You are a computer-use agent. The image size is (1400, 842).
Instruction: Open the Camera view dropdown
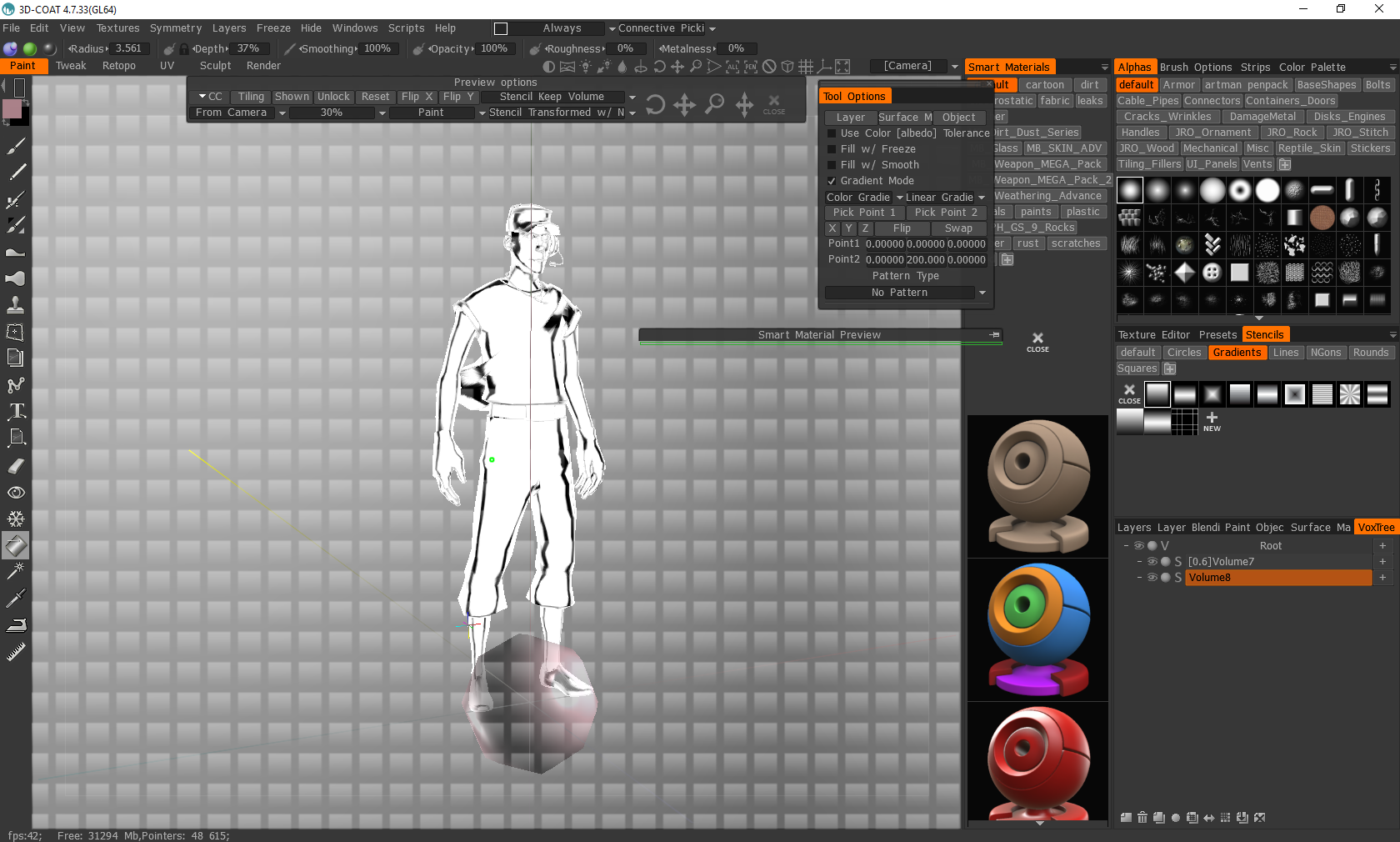pos(912,65)
